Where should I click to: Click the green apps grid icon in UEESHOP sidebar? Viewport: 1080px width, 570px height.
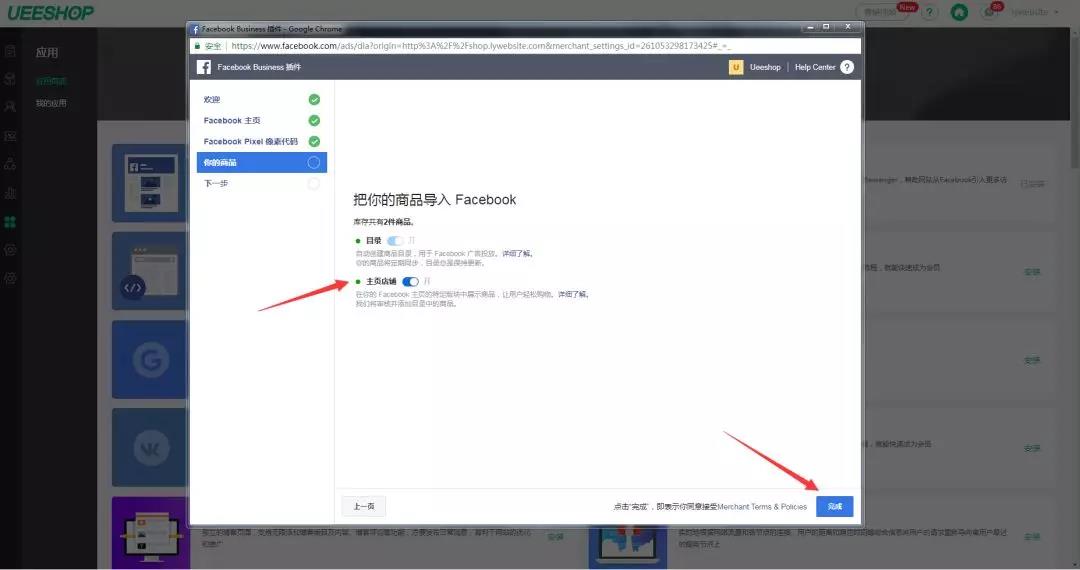coord(10,222)
